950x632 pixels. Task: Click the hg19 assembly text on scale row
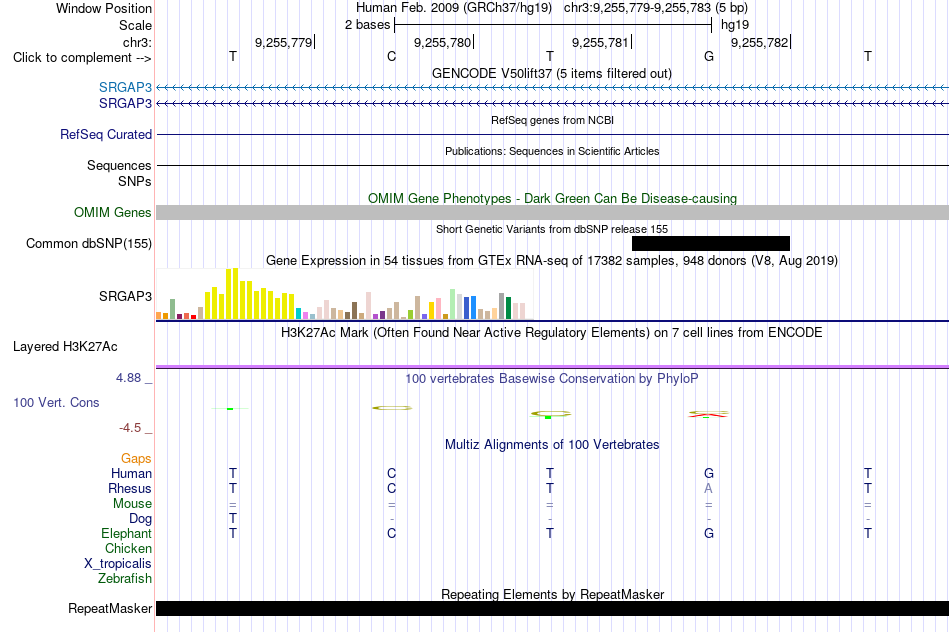[735, 25]
